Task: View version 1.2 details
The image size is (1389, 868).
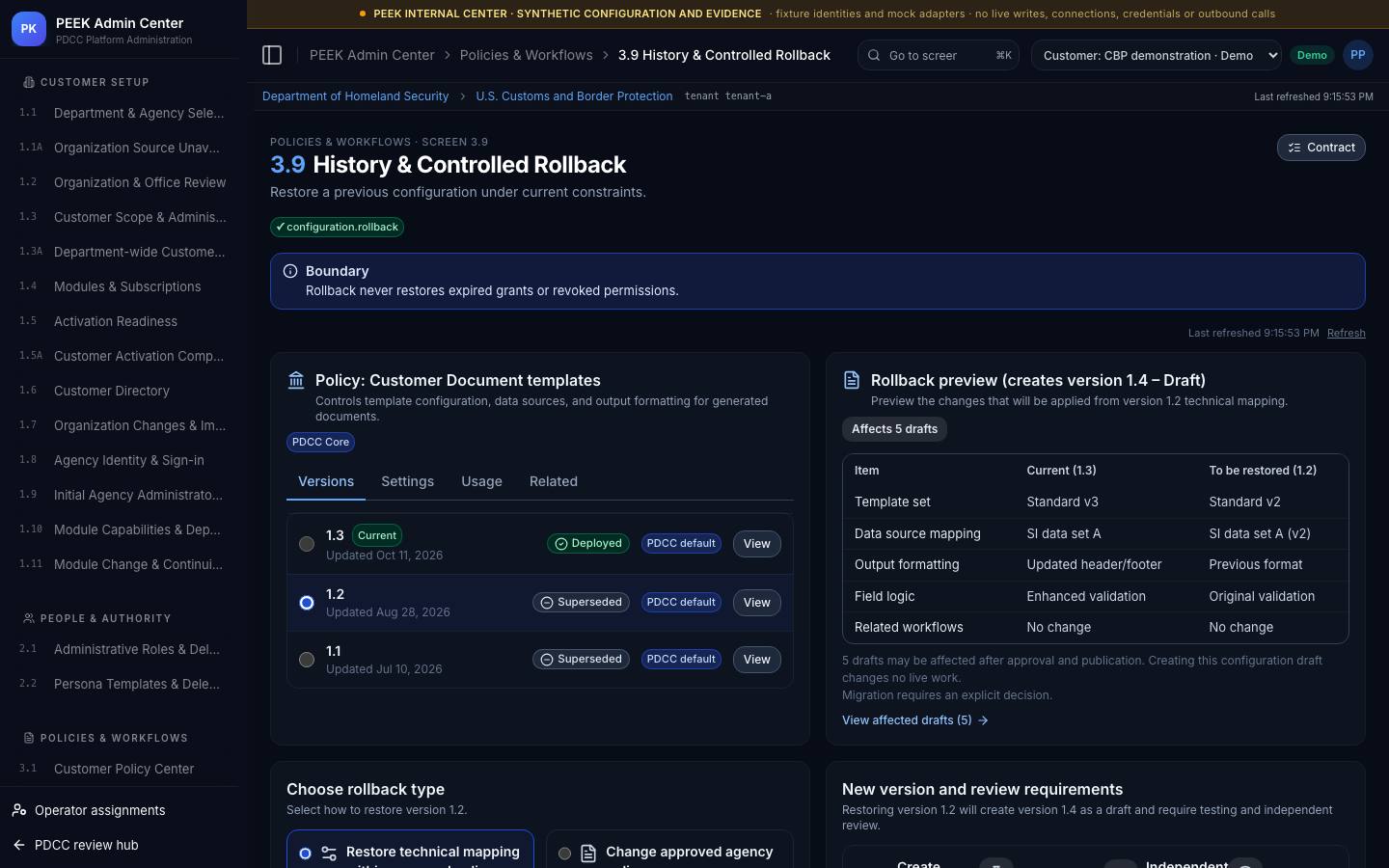Action: pyautogui.click(x=757, y=603)
